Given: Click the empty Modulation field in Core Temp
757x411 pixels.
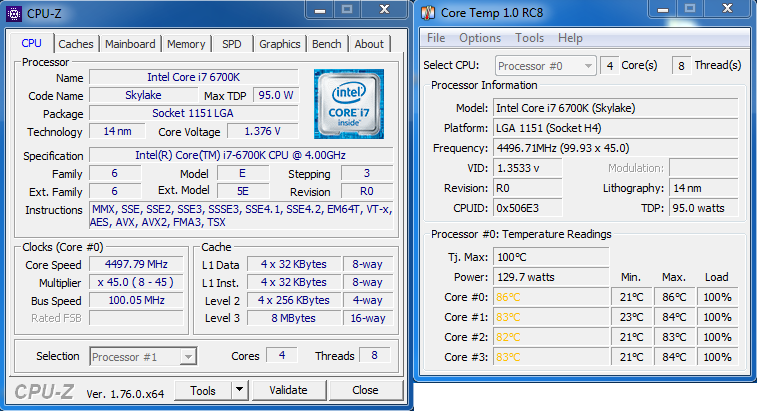Looking at the screenshot, I should (703, 168).
